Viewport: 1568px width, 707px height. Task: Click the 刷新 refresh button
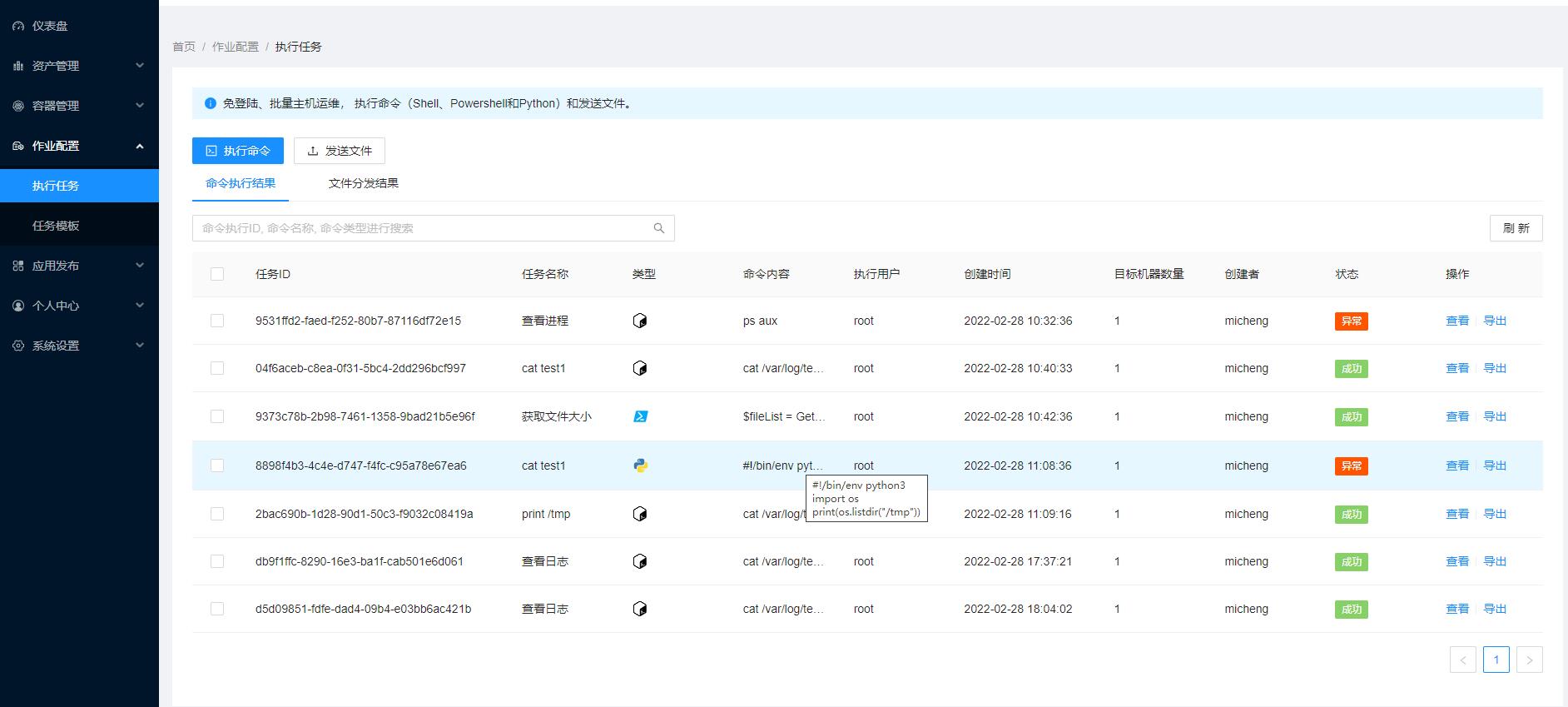(1516, 228)
